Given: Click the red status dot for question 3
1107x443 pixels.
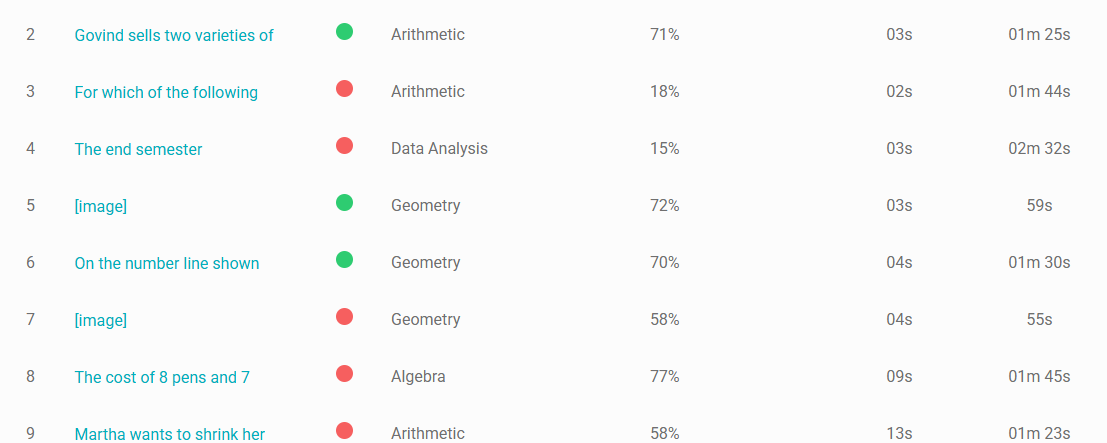Looking at the screenshot, I should (x=345, y=88).
